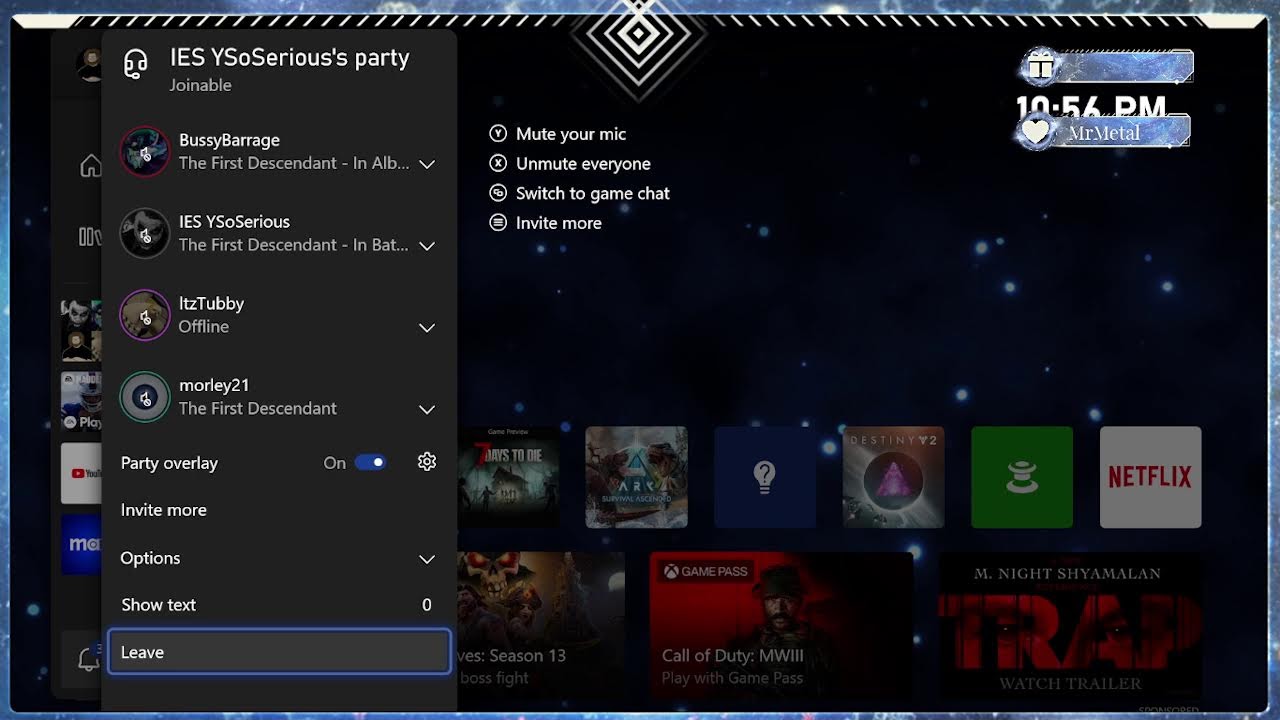The width and height of the screenshot is (1280, 720).
Task: Select morley21's avatar
Action: pos(145,397)
